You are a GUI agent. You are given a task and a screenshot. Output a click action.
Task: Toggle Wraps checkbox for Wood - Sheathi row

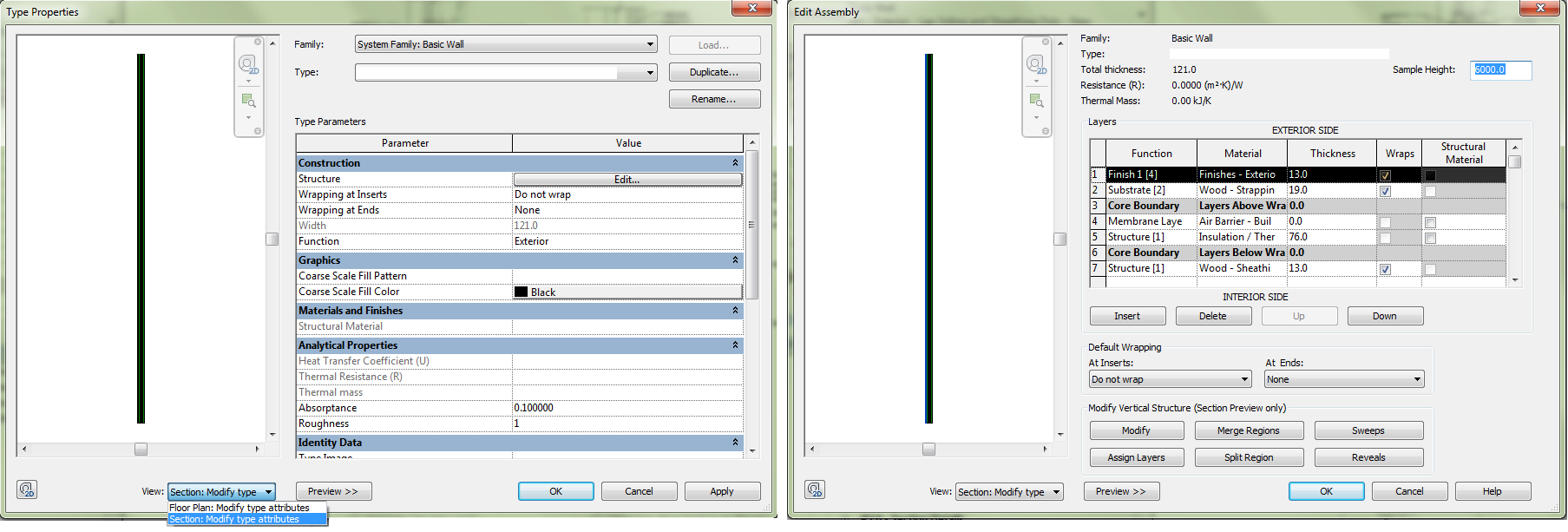pyautogui.click(x=1385, y=269)
